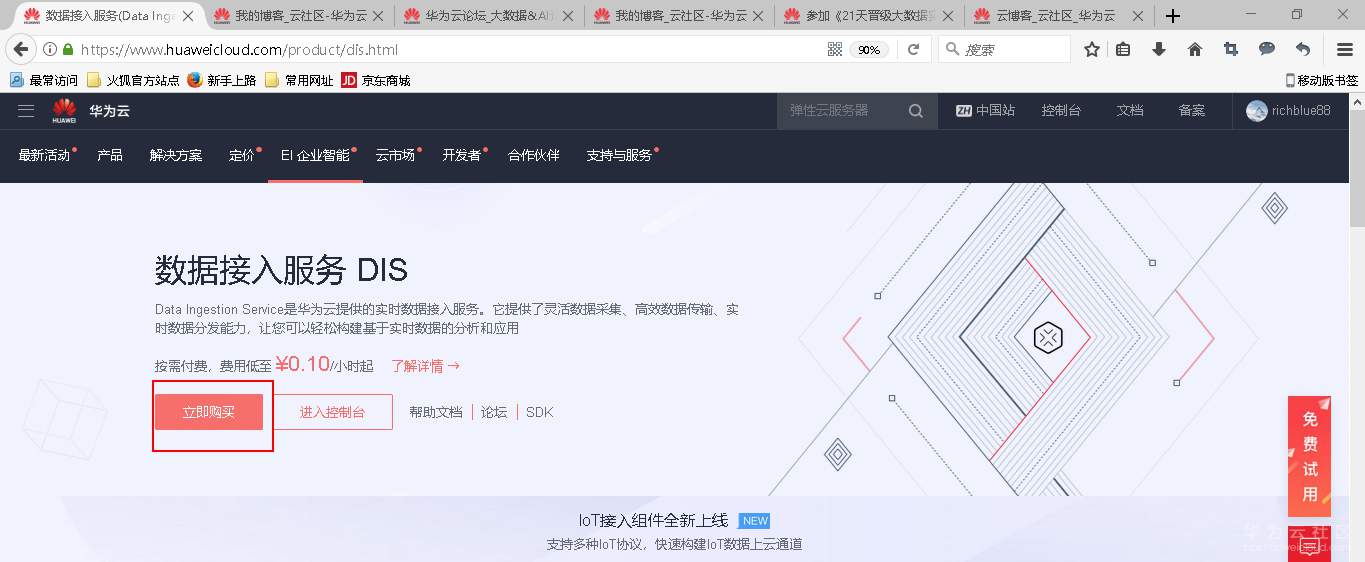Click the IoT接入组件全新上线 announcement

click(653, 521)
